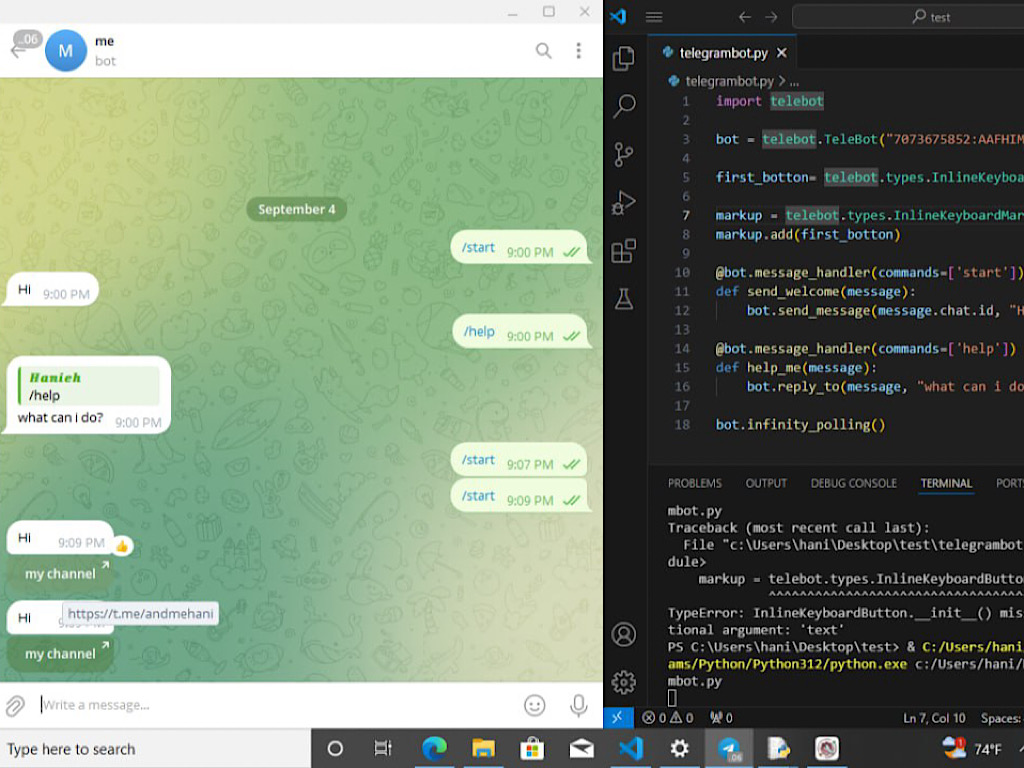Image resolution: width=1024 pixels, height=768 pixels.
Task: Select the /start message sent at 9:00 PM
Action: [x=520, y=248]
